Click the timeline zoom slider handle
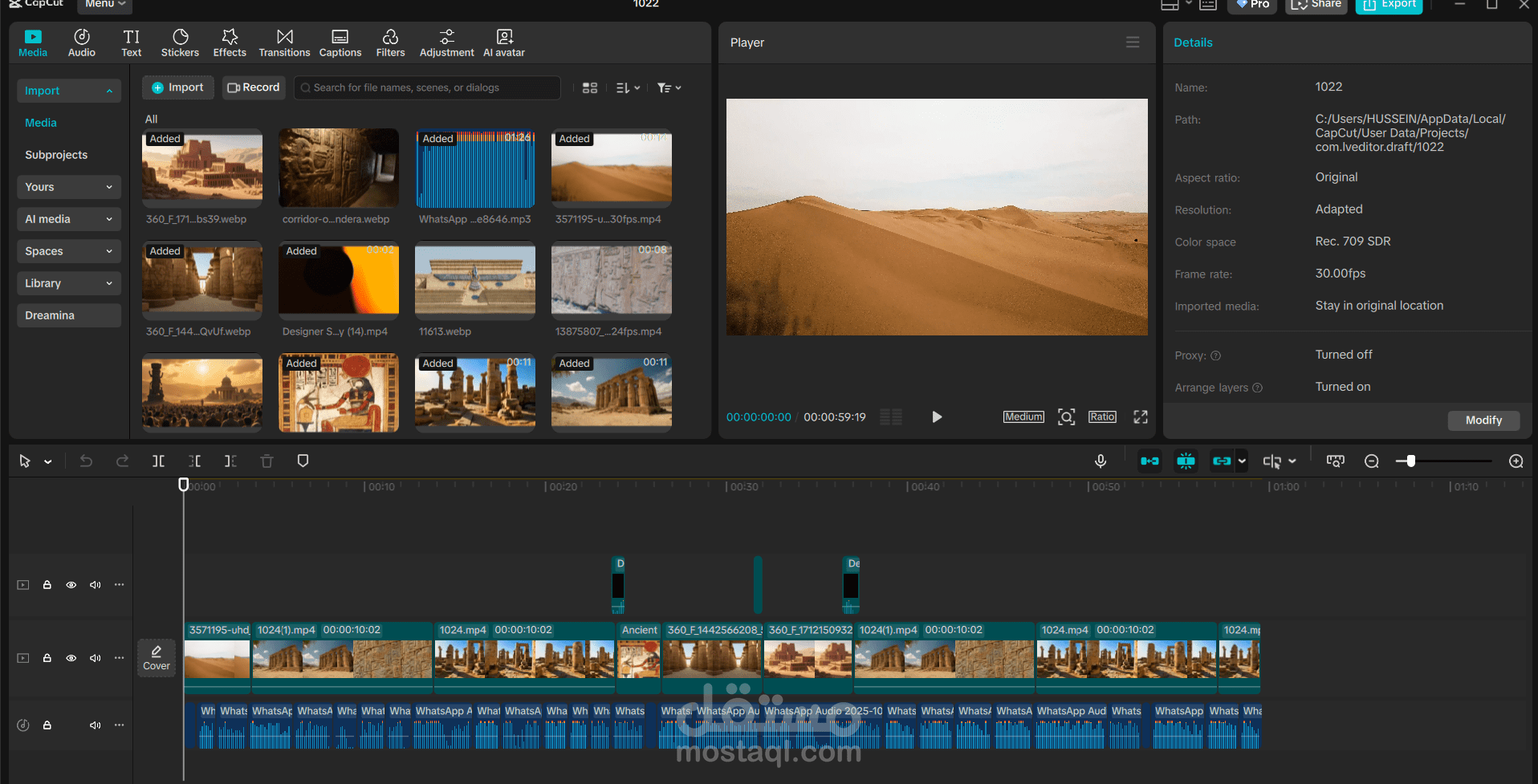Screen dimensions: 1538x784 coord(1410,461)
